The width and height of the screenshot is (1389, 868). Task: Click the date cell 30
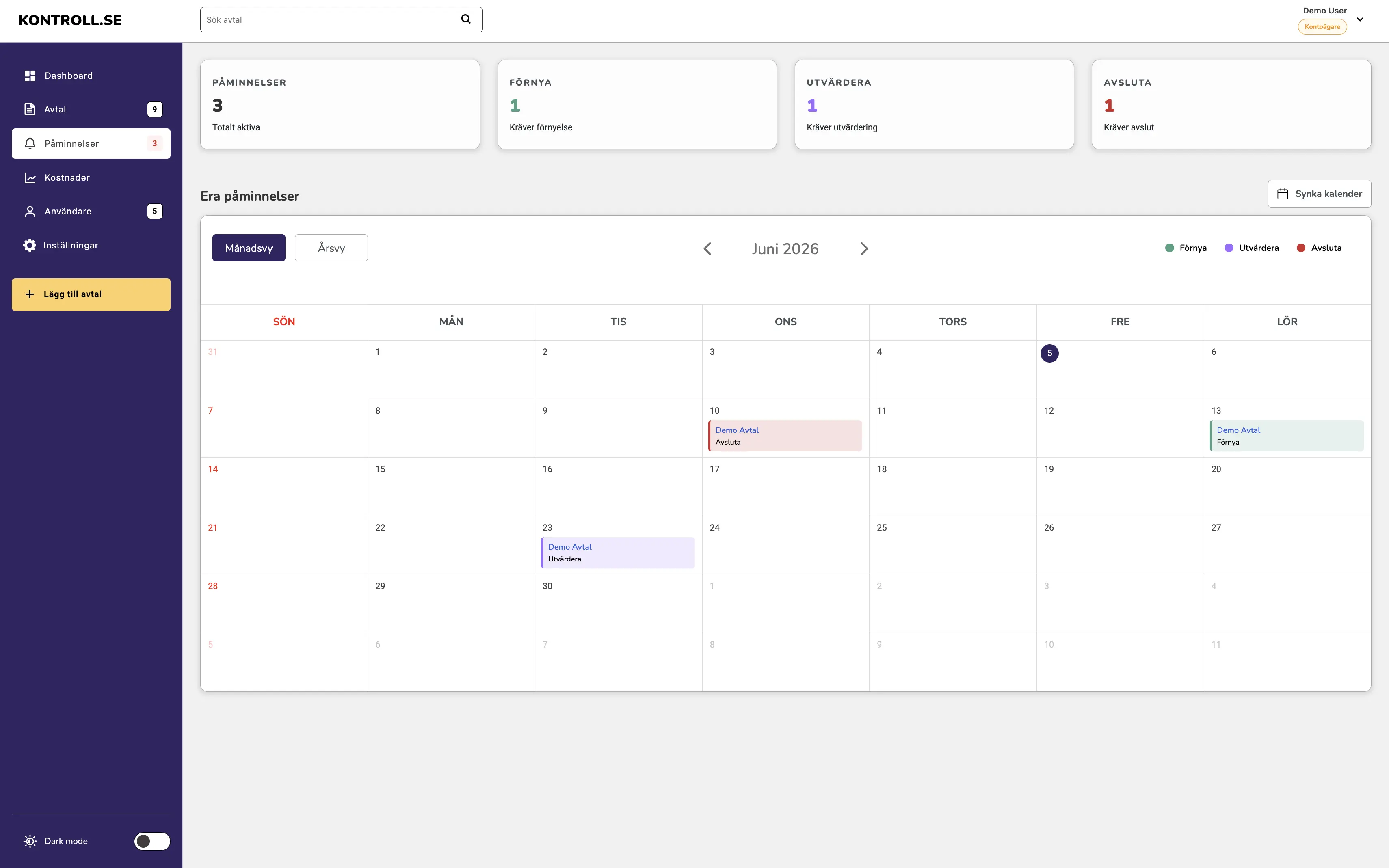pos(619,604)
